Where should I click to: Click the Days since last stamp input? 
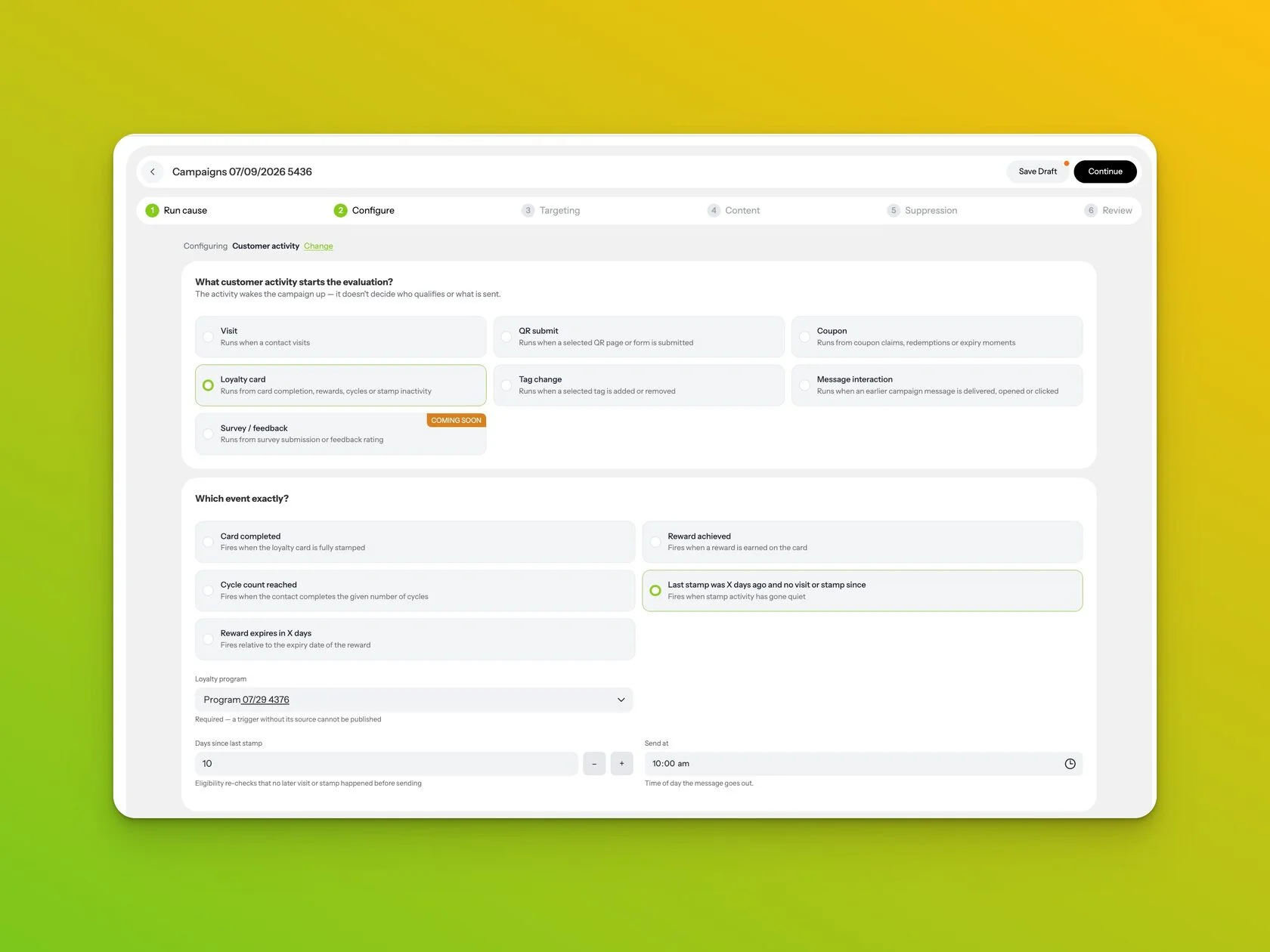386,764
